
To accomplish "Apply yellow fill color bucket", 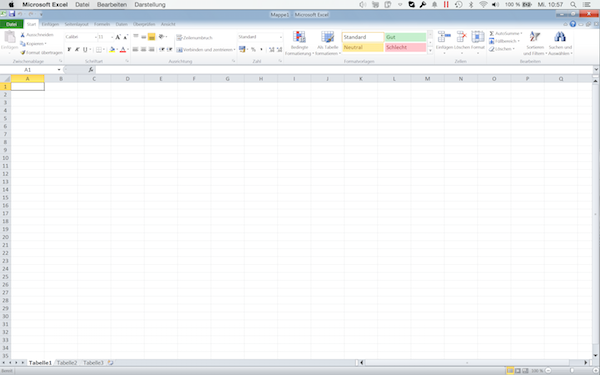I will [x=112, y=49].
